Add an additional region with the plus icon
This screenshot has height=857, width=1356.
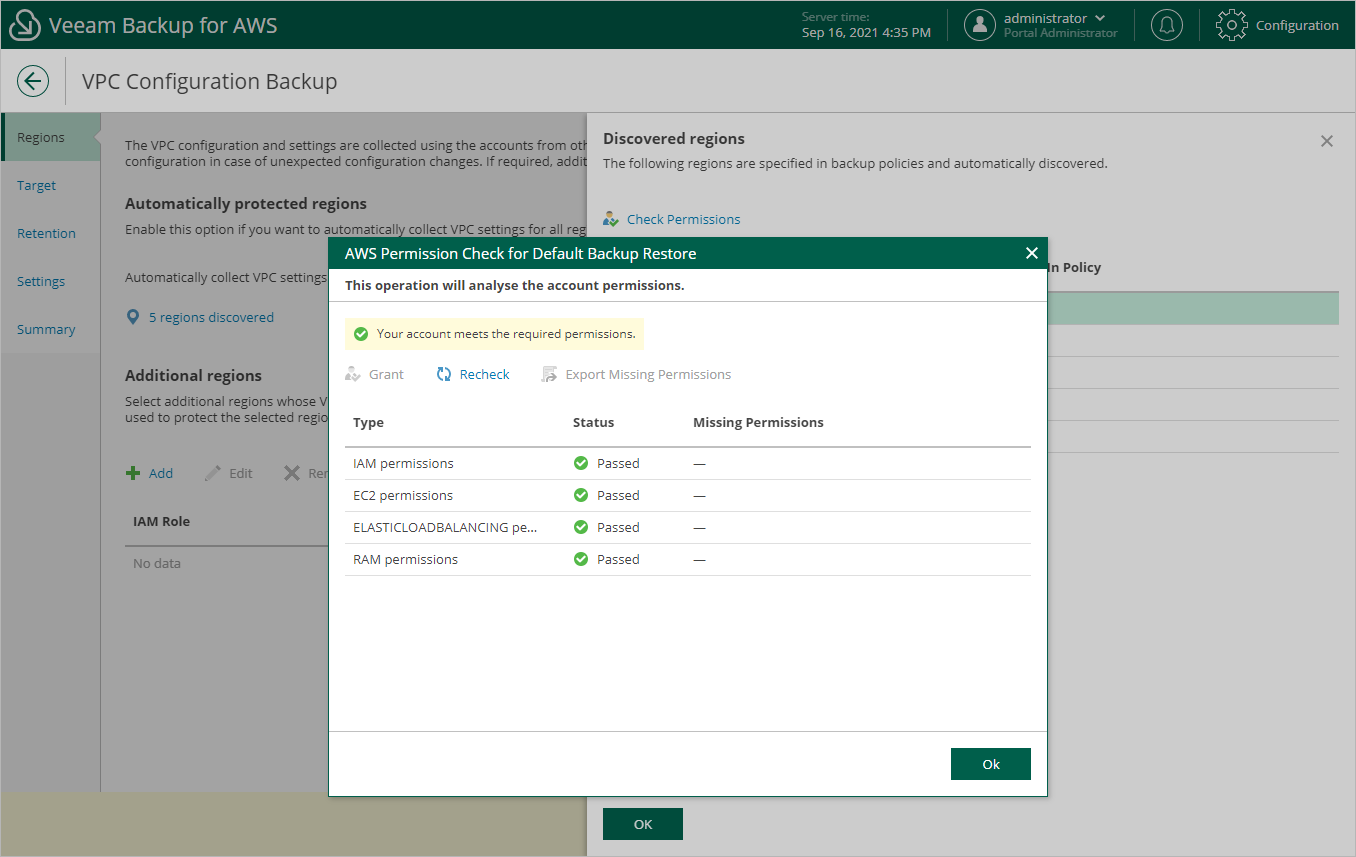click(x=150, y=473)
